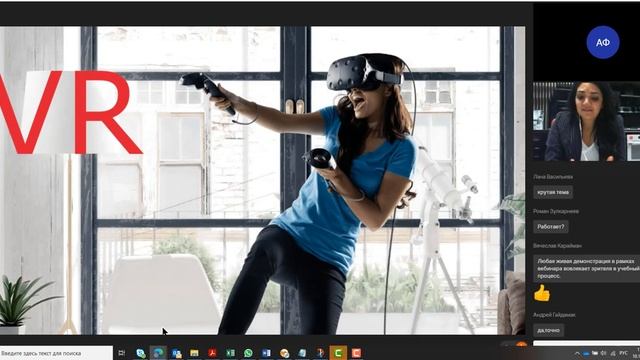Image resolution: width=640 pixels, height=360 pixels.
Task: Click the VR slide image
Action: 262,180
